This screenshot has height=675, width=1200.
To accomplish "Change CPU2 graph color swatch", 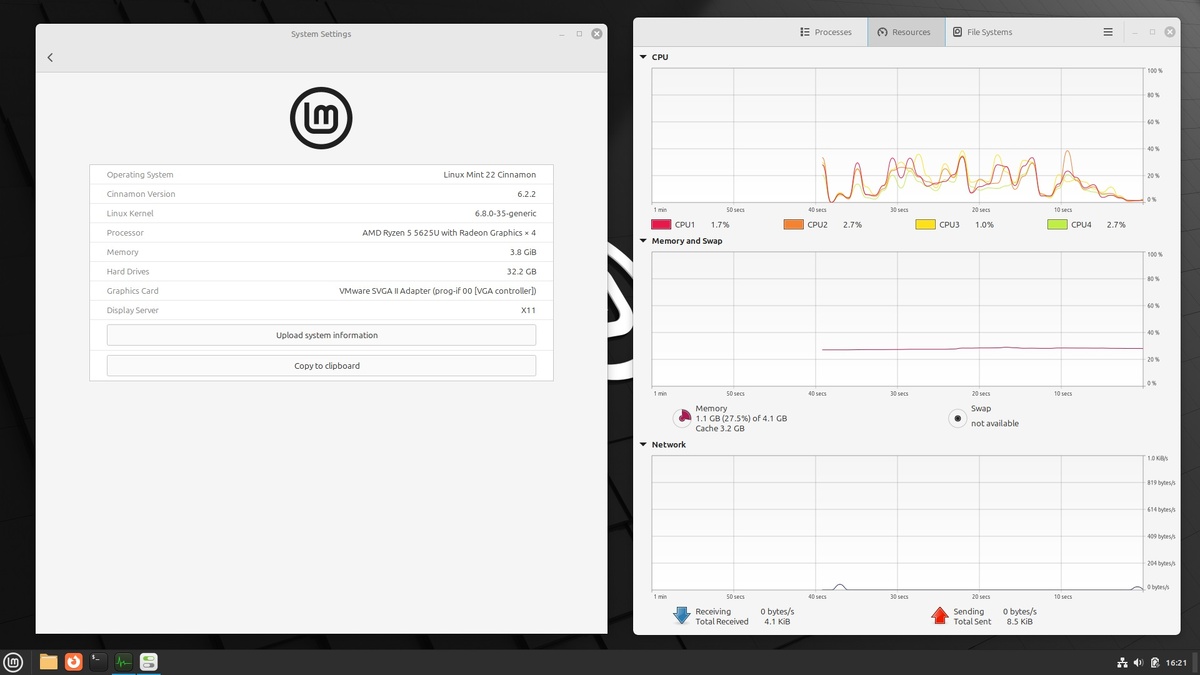I will [793, 225].
